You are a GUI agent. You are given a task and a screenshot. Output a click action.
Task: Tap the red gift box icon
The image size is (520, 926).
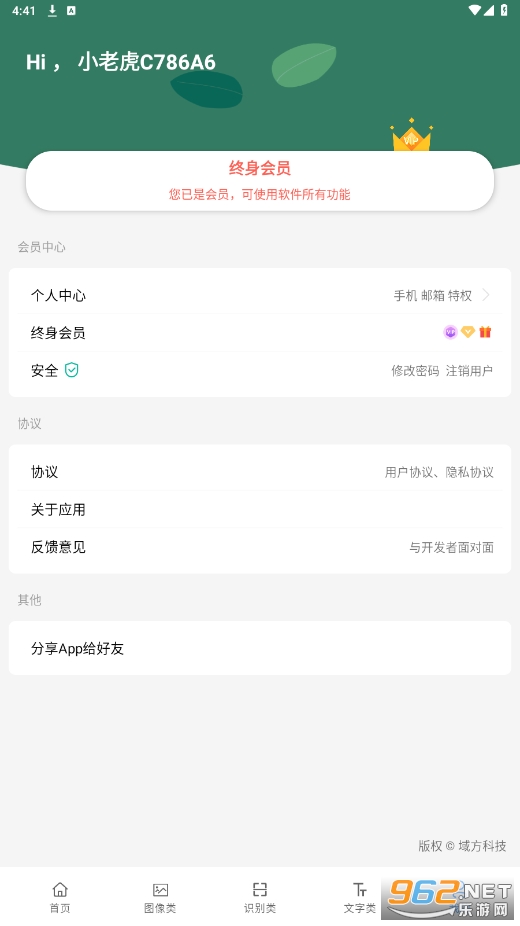coord(485,332)
